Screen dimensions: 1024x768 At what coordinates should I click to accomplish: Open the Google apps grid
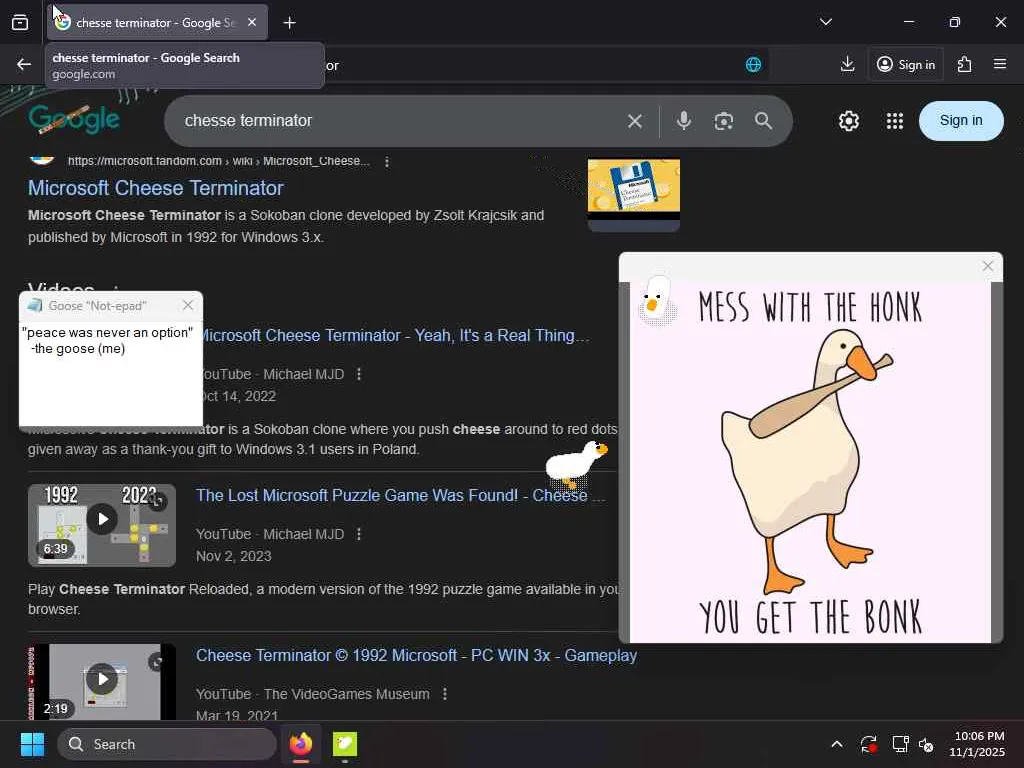point(894,121)
